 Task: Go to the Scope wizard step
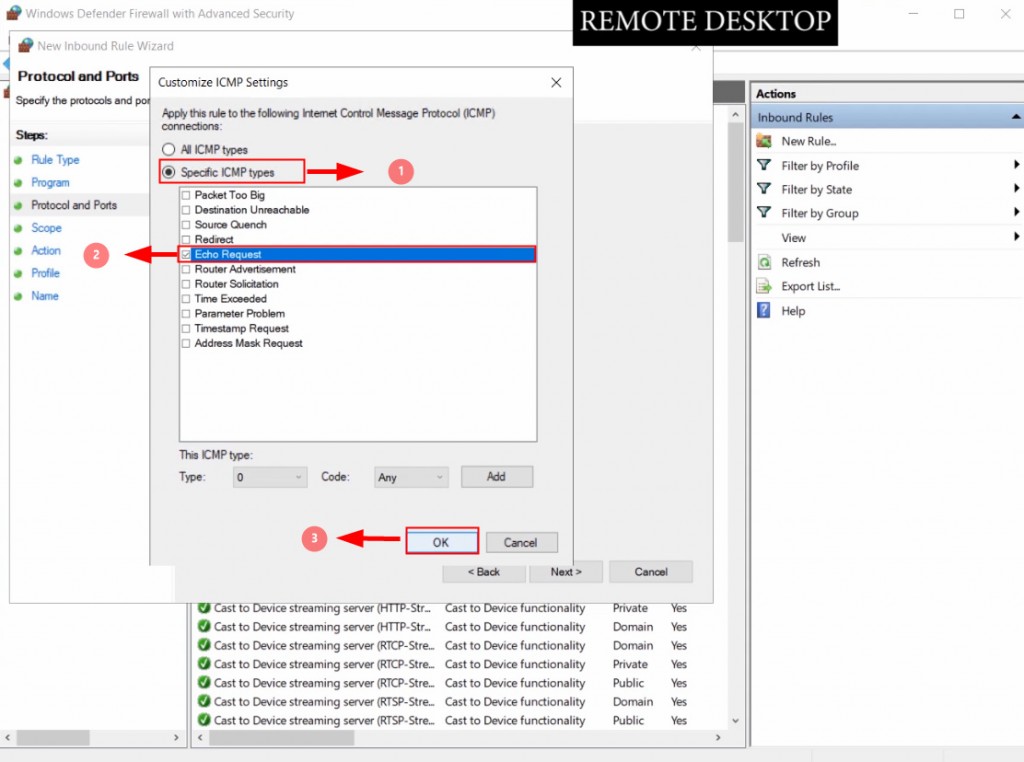pyautogui.click(x=46, y=228)
